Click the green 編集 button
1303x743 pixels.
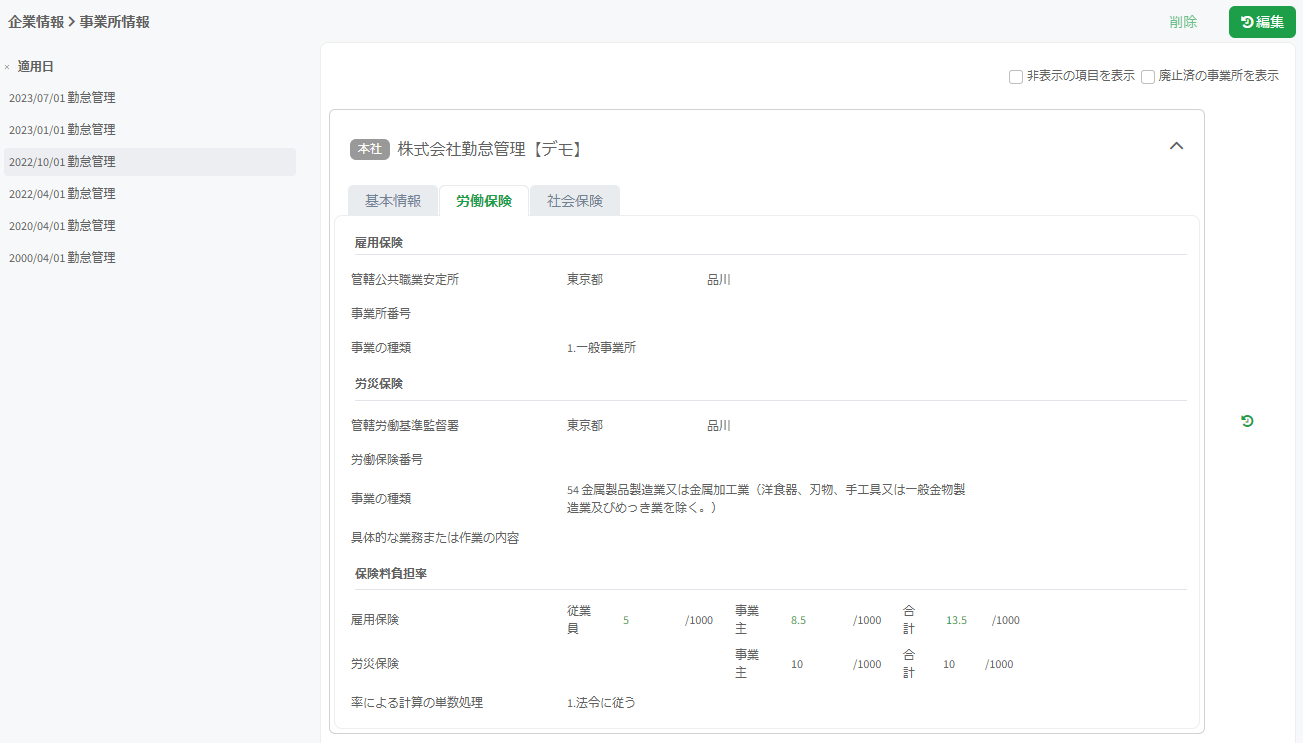click(1262, 22)
